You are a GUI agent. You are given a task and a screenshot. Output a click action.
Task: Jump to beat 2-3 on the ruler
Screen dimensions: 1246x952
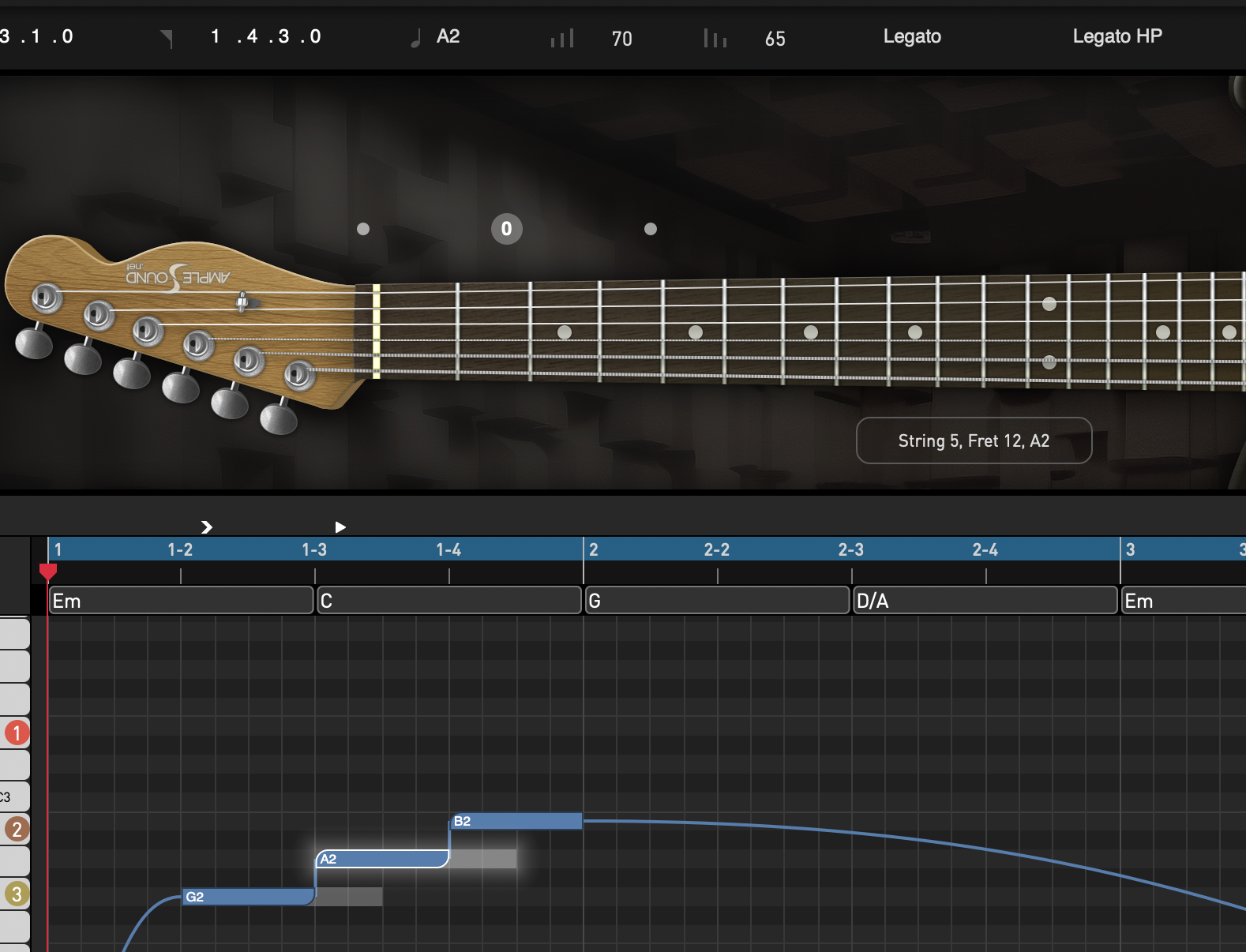click(851, 549)
